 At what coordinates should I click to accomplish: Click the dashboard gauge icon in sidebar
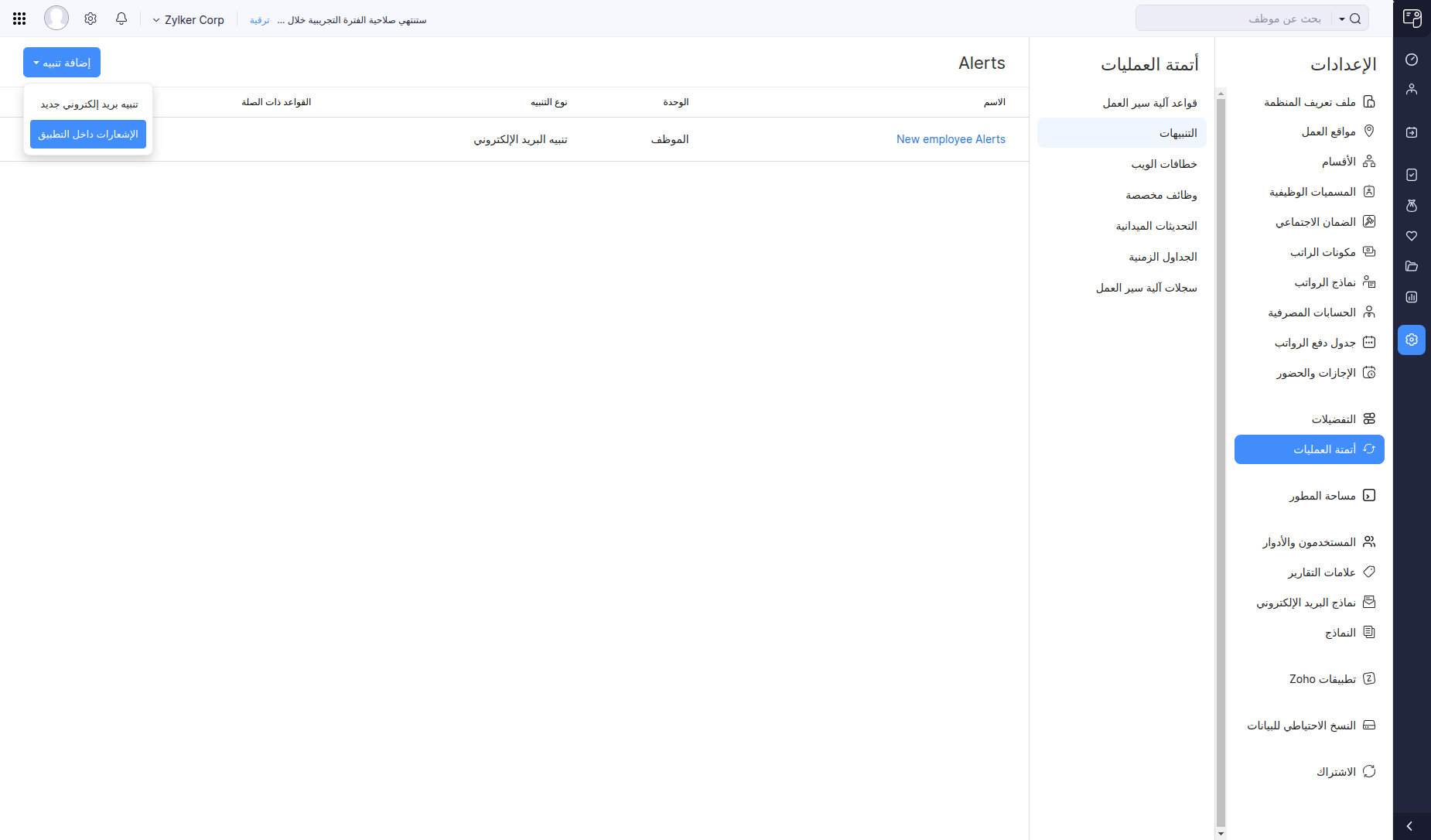tap(1412, 60)
